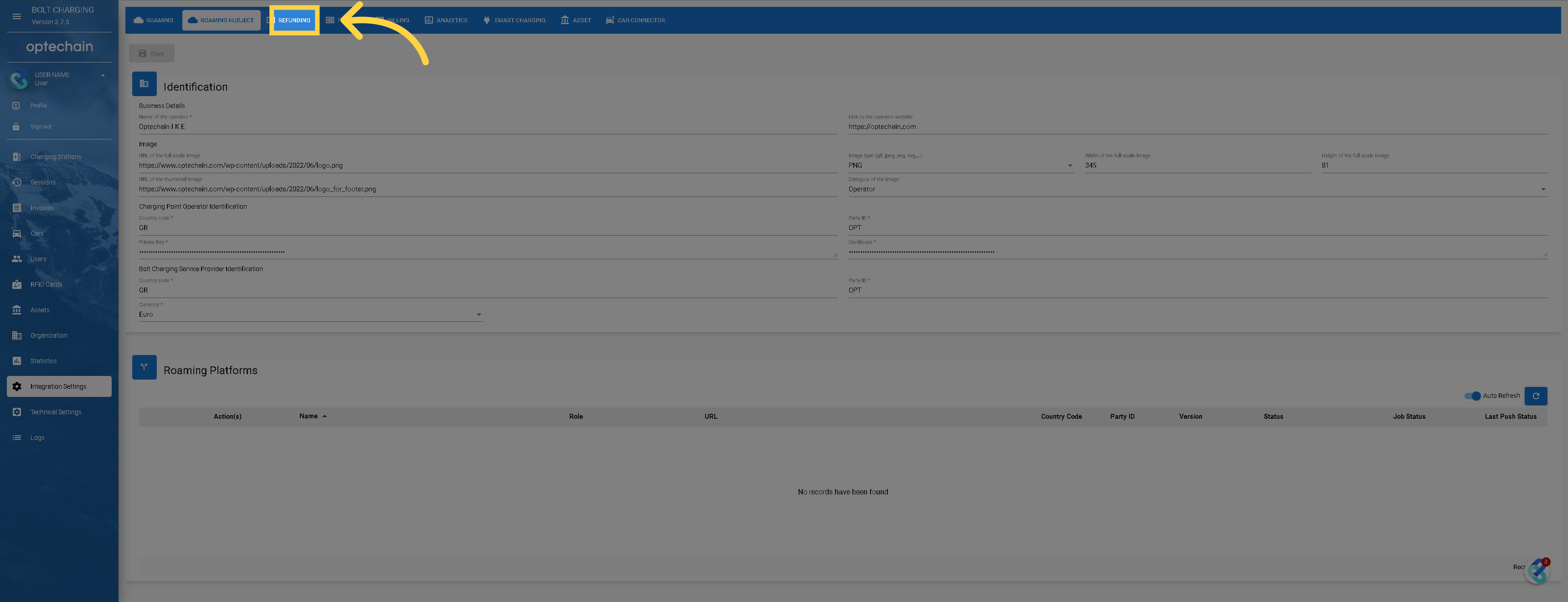This screenshot has width=1568, height=602.
Task: Open the Logs list icon
Action: (16, 437)
